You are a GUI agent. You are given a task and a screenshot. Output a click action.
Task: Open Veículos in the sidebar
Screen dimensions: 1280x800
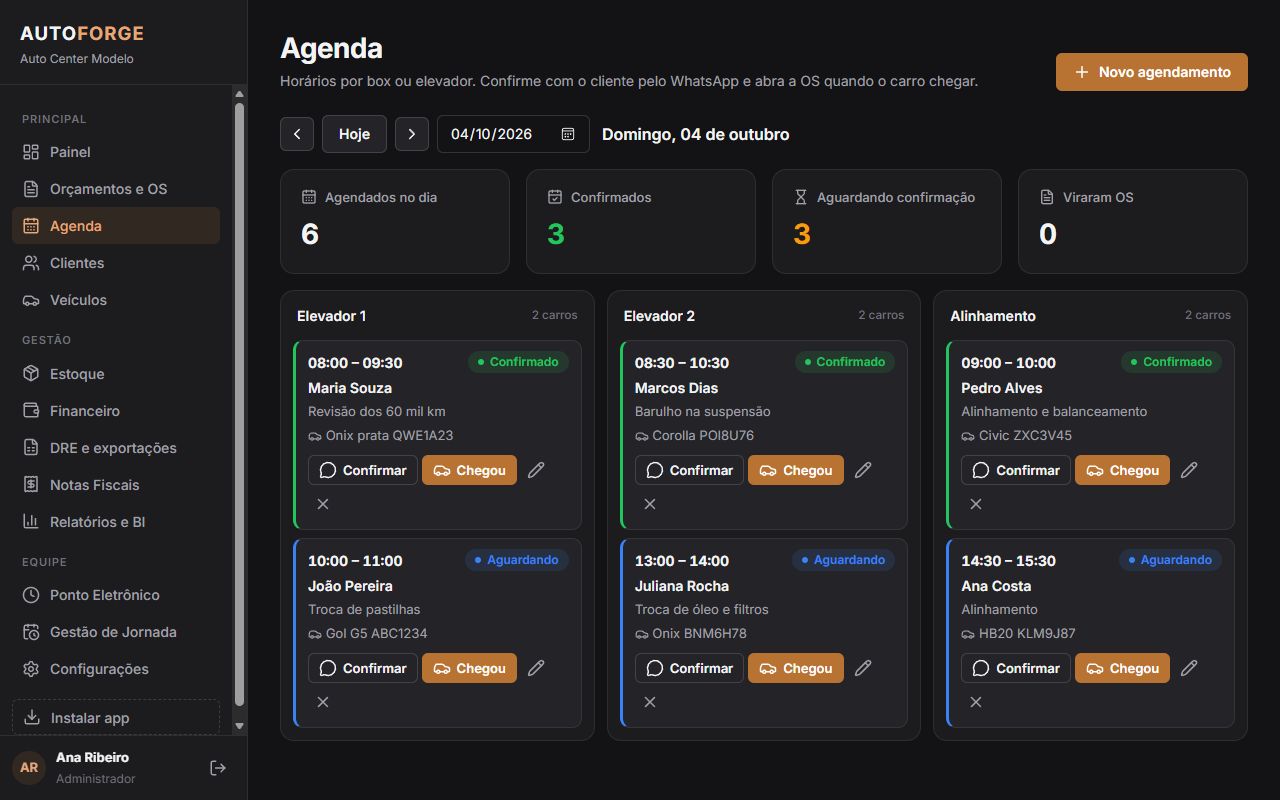[116, 300]
